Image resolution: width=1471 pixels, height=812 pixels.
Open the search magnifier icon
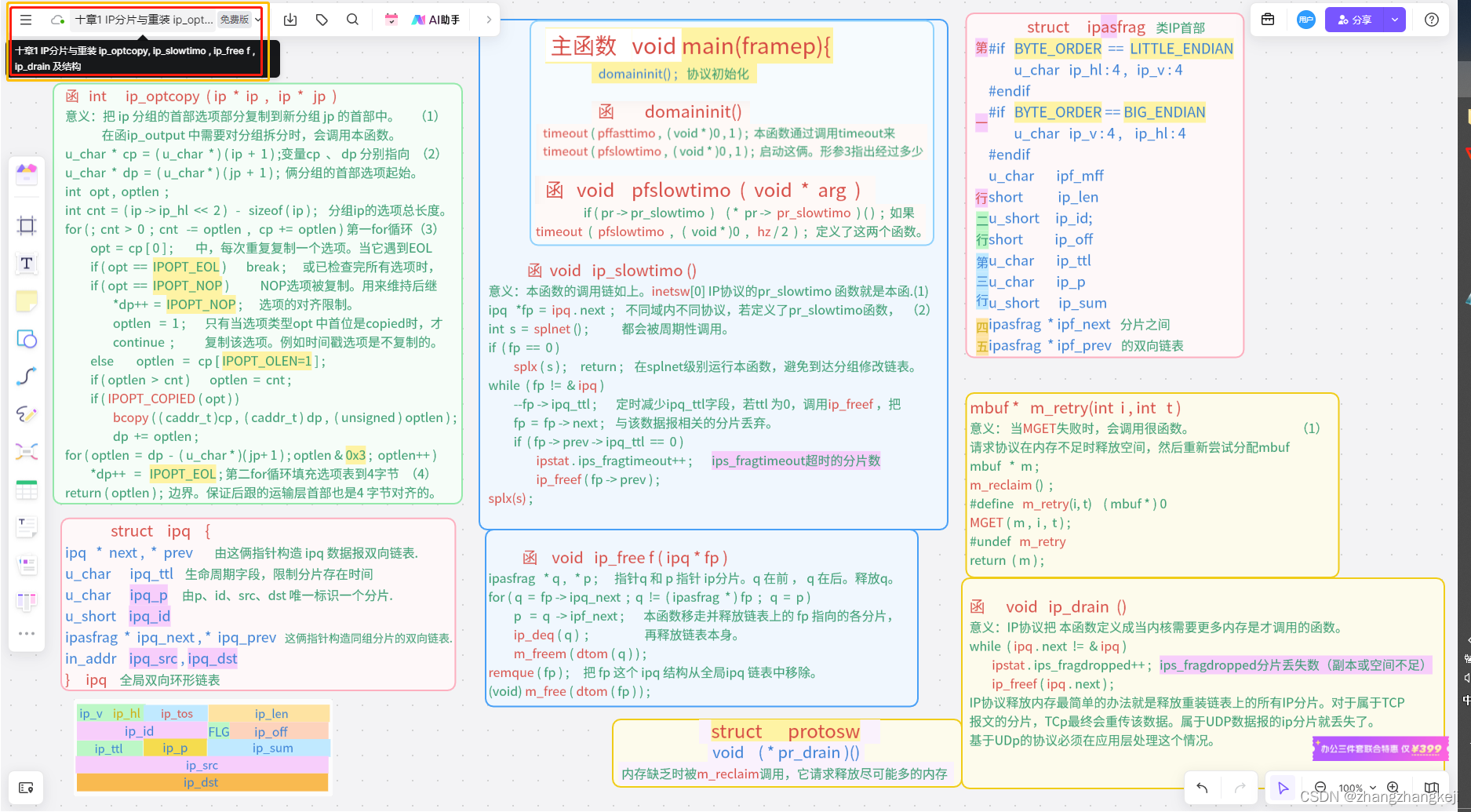[x=352, y=20]
